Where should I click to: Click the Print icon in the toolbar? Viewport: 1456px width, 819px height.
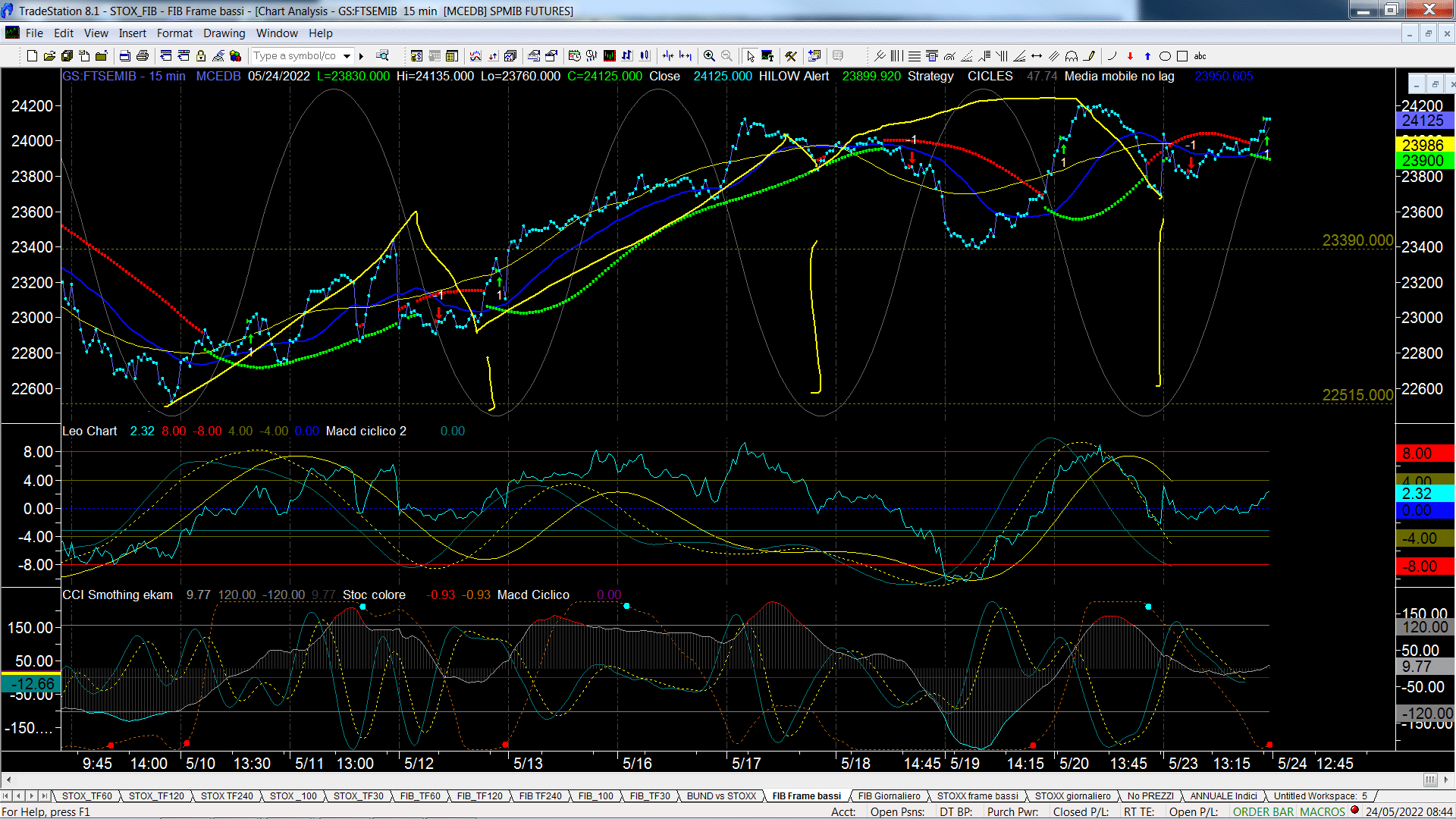[142, 56]
